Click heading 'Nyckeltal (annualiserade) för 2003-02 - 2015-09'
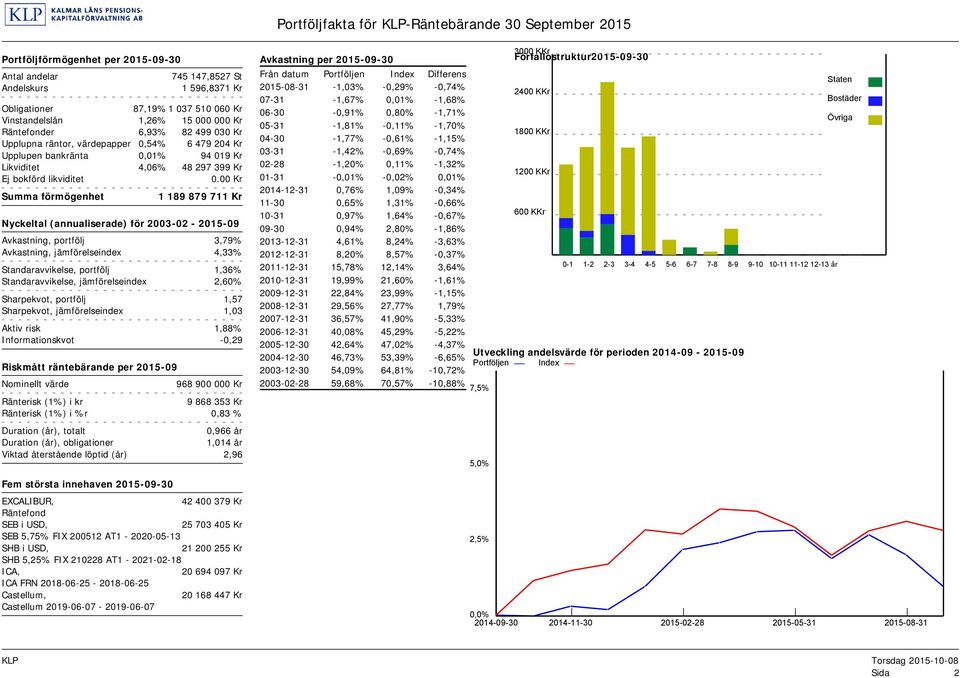This screenshot has width=960, height=678. point(120,224)
